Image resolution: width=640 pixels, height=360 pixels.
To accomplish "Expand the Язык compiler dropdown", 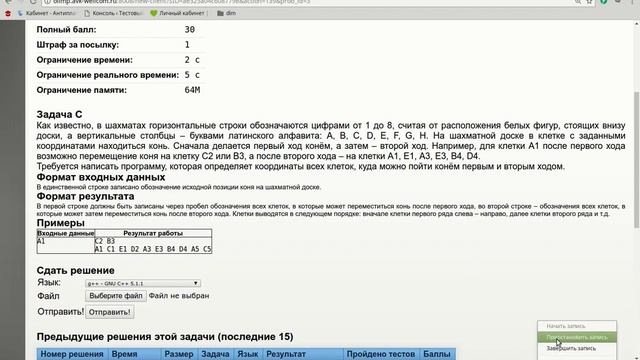I will 143,283.
